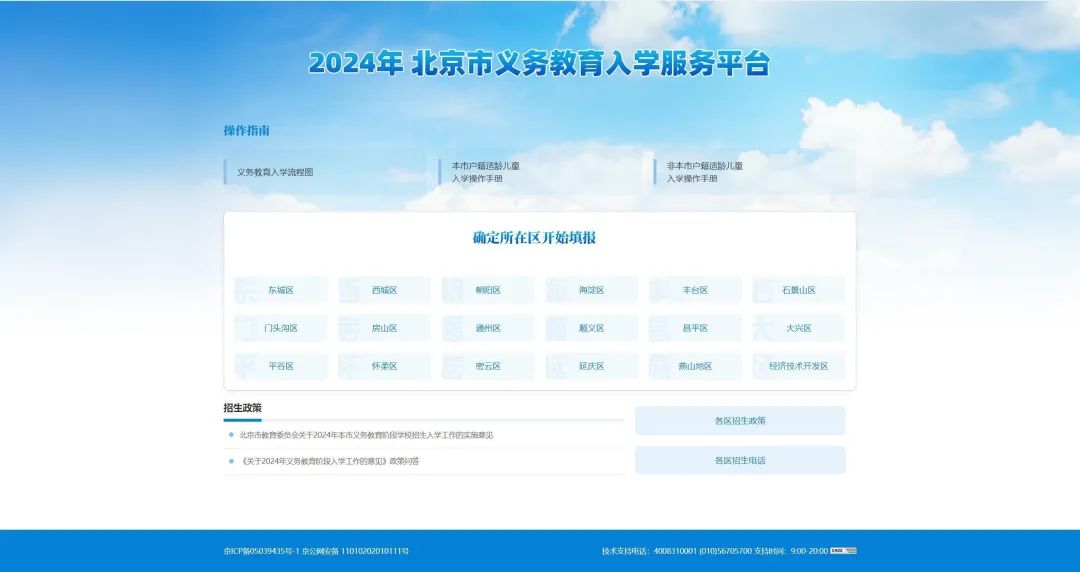1080x572 pixels.
Task: Select 燕山地区 district
Action: (695, 366)
